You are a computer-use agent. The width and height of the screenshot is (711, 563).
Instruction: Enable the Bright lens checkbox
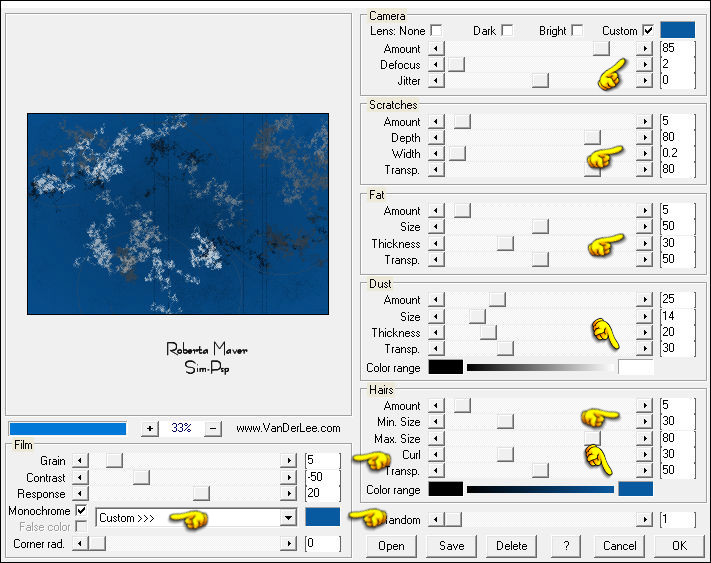[577, 31]
